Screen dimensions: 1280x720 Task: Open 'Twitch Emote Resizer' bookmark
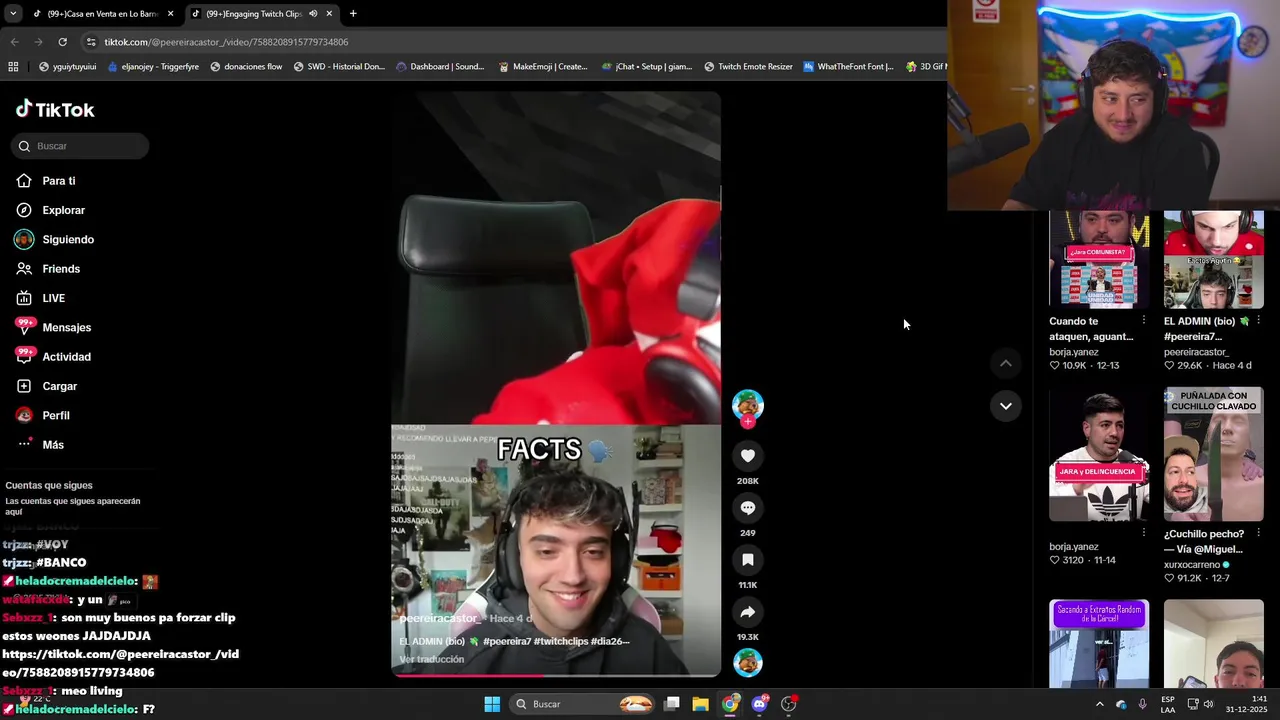coord(748,67)
